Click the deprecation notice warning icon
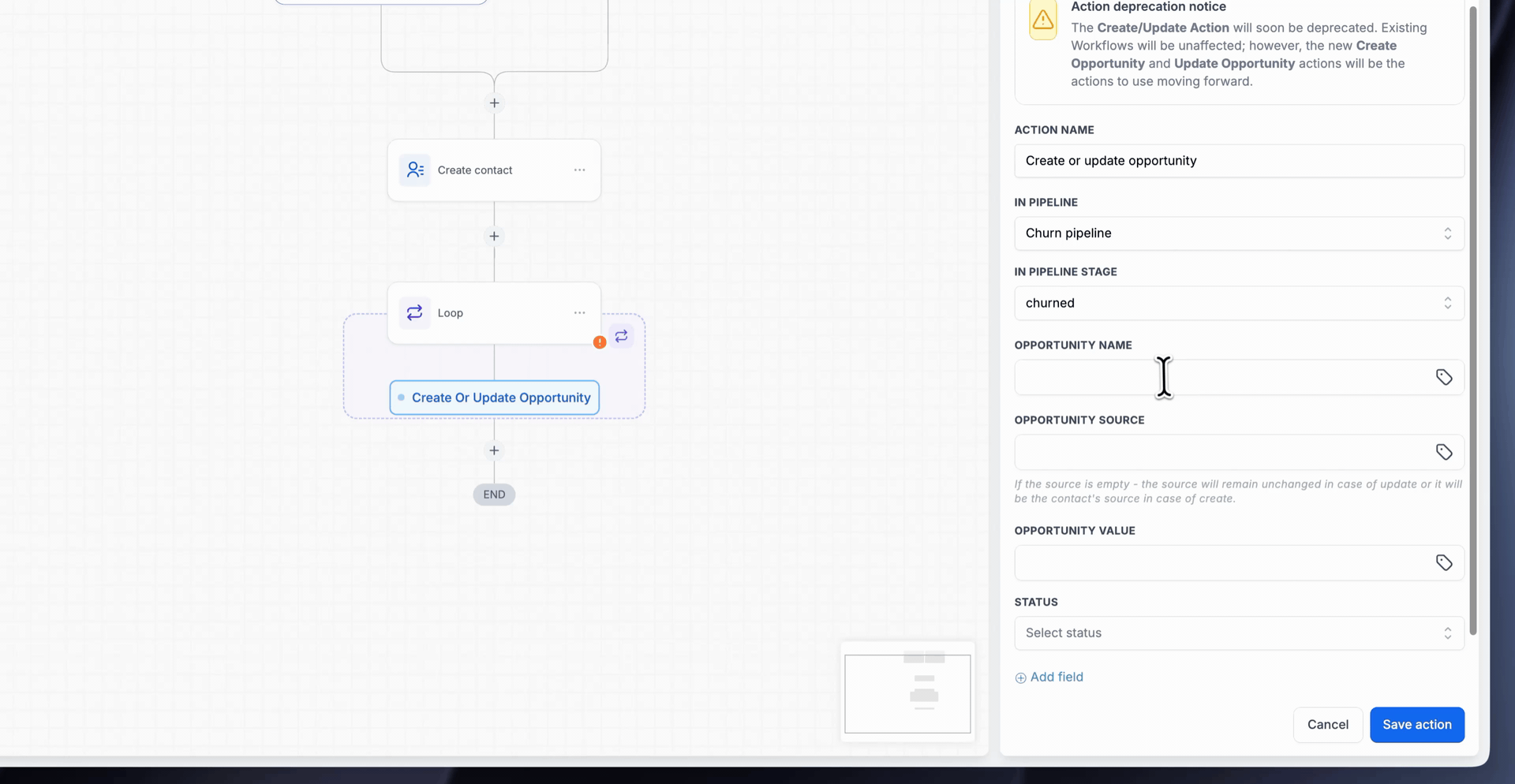Image resolution: width=1515 pixels, height=784 pixels. [x=1043, y=19]
